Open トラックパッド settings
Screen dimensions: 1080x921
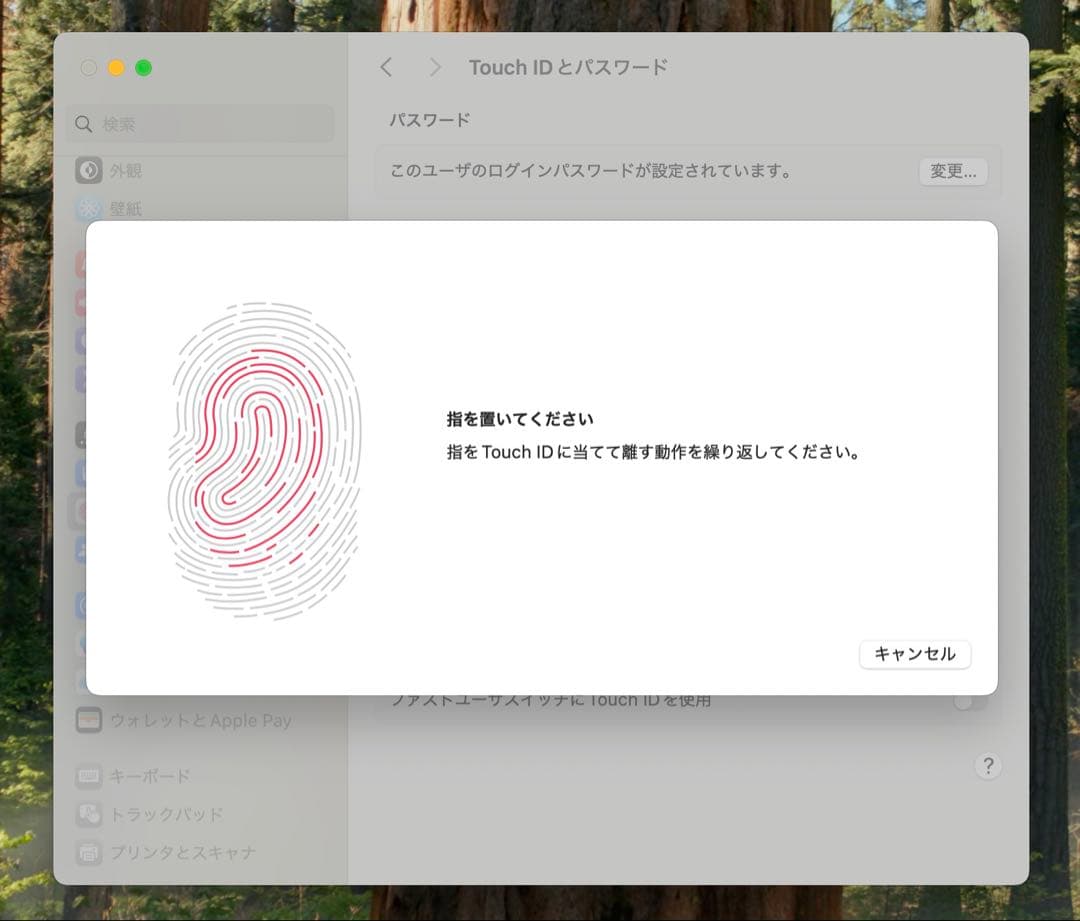point(166,814)
